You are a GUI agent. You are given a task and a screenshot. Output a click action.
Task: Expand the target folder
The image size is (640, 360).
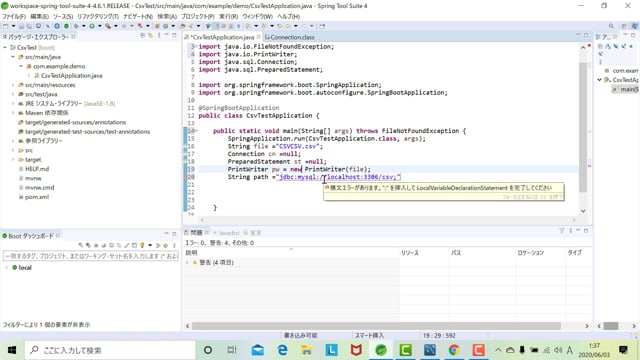[x=13, y=160]
